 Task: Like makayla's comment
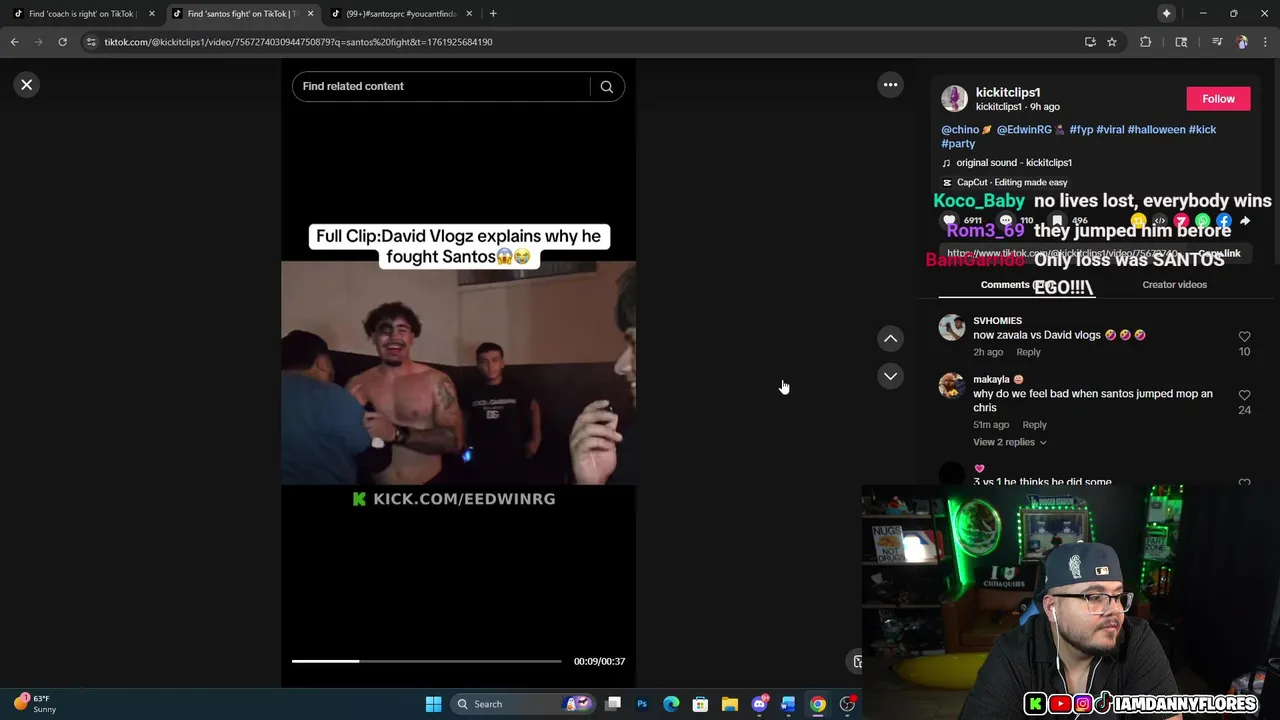(1244, 396)
